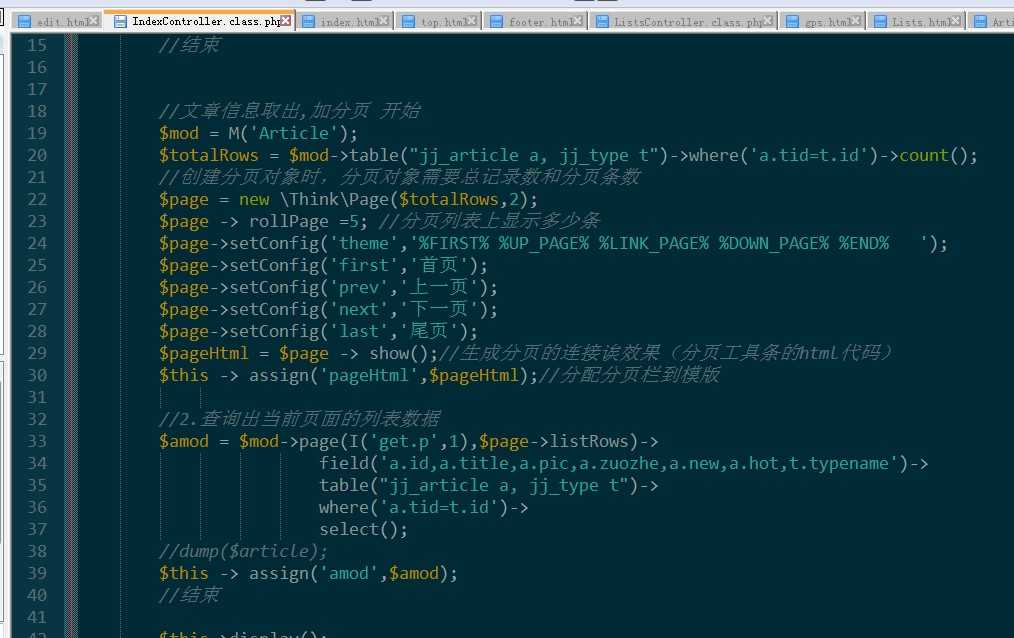Click the setConfig 'prev' line with '上一页'
This screenshot has width=1014, height=638.
point(329,288)
